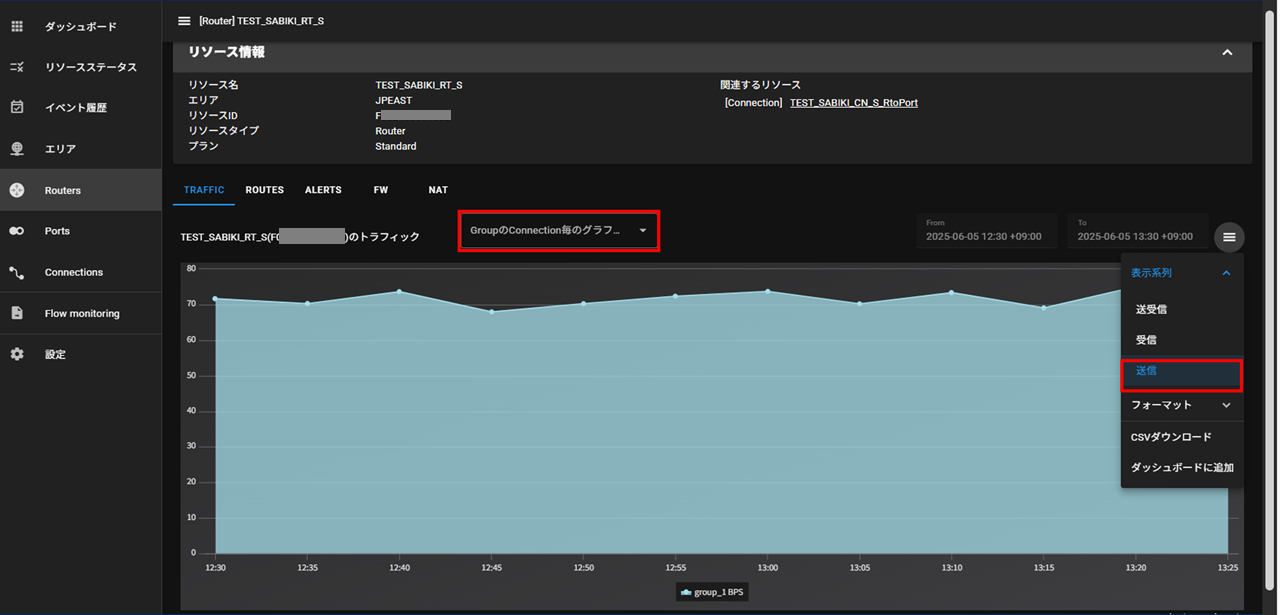Click the Connections icon in sidebar
Viewport: 1280px width, 615px height.
tap(17, 272)
